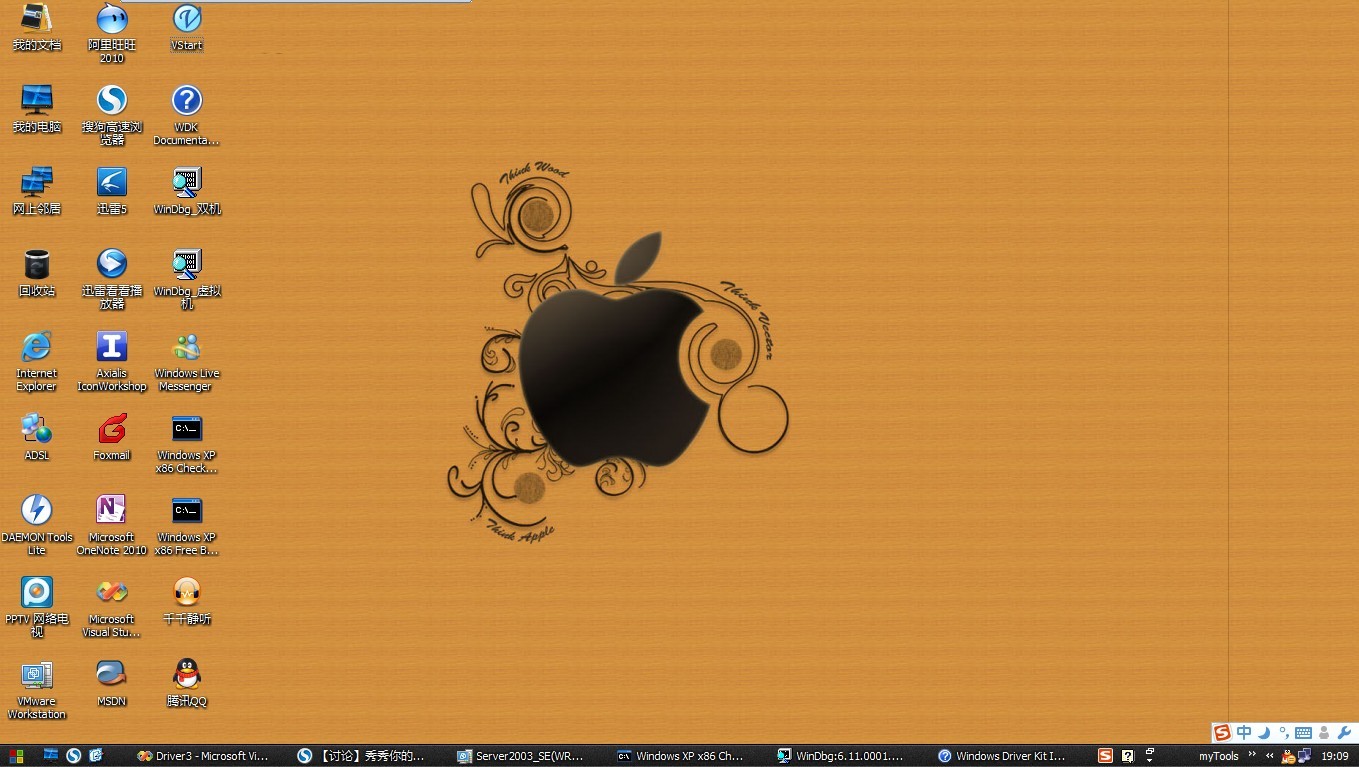The height and width of the screenshot is (767, 1359).
Task: Select the 回收站 recycle bin icon
Action: [37, 273]
